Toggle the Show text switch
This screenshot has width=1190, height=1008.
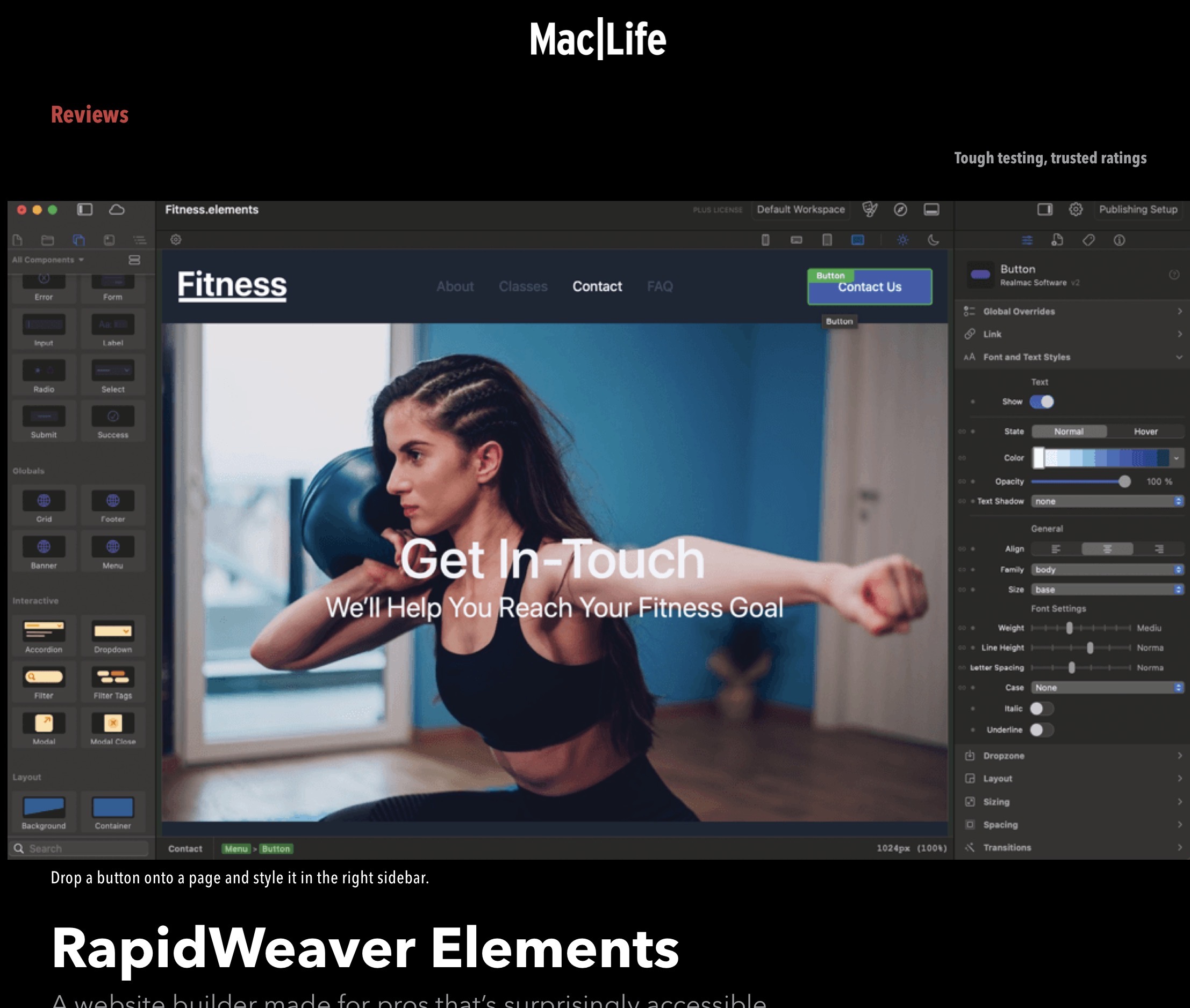(x=1042, y=402)
